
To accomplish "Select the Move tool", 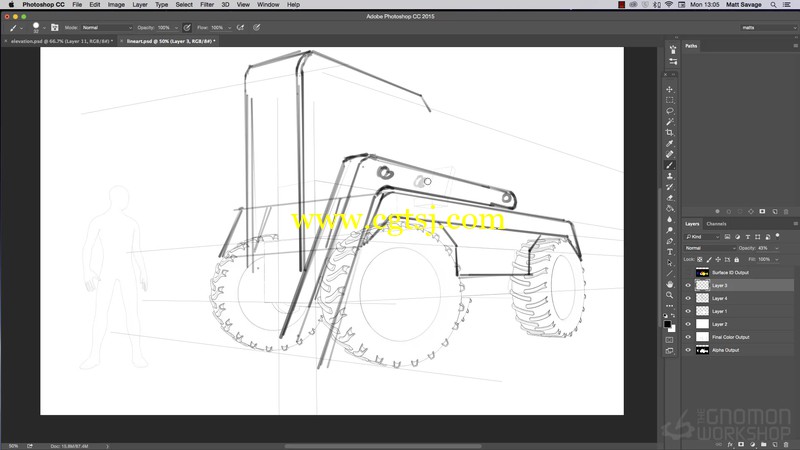I will (669, 89).
